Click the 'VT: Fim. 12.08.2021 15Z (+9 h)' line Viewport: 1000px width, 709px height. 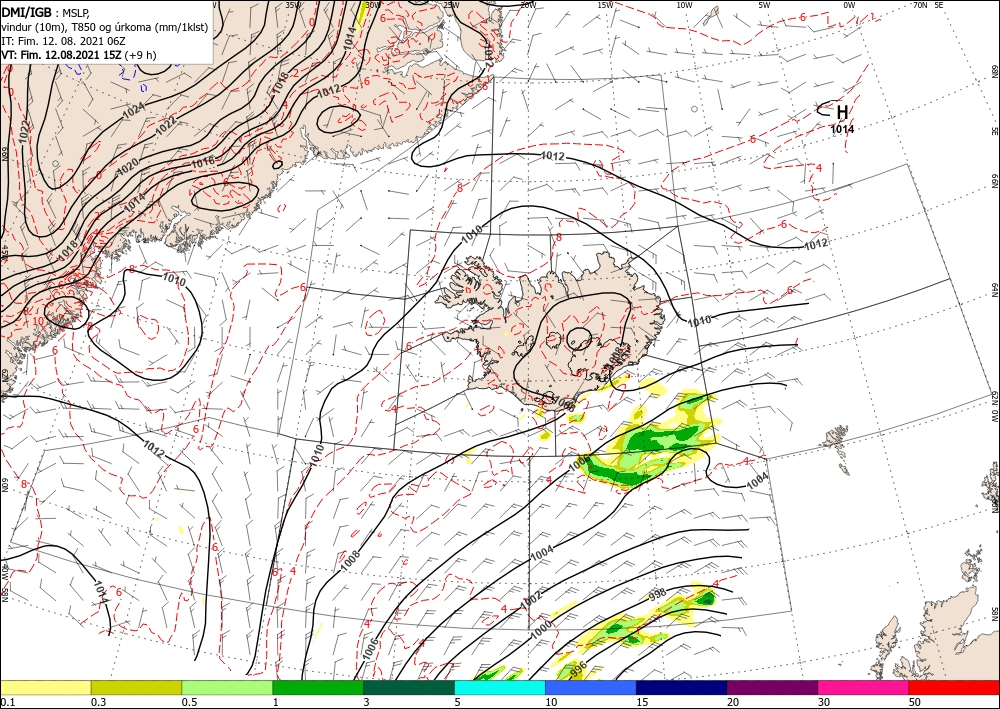pyautogui.click(x=78, y=55)
